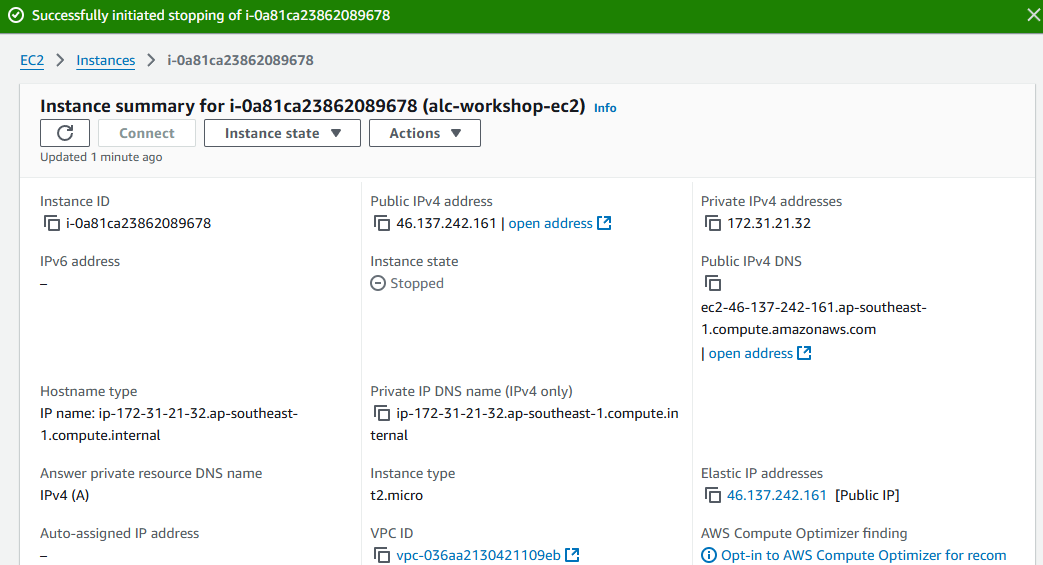The height and width of the screenshot is (565, 1043).
Task: Copy the Public IPv4 address
Action: (382, 224)
